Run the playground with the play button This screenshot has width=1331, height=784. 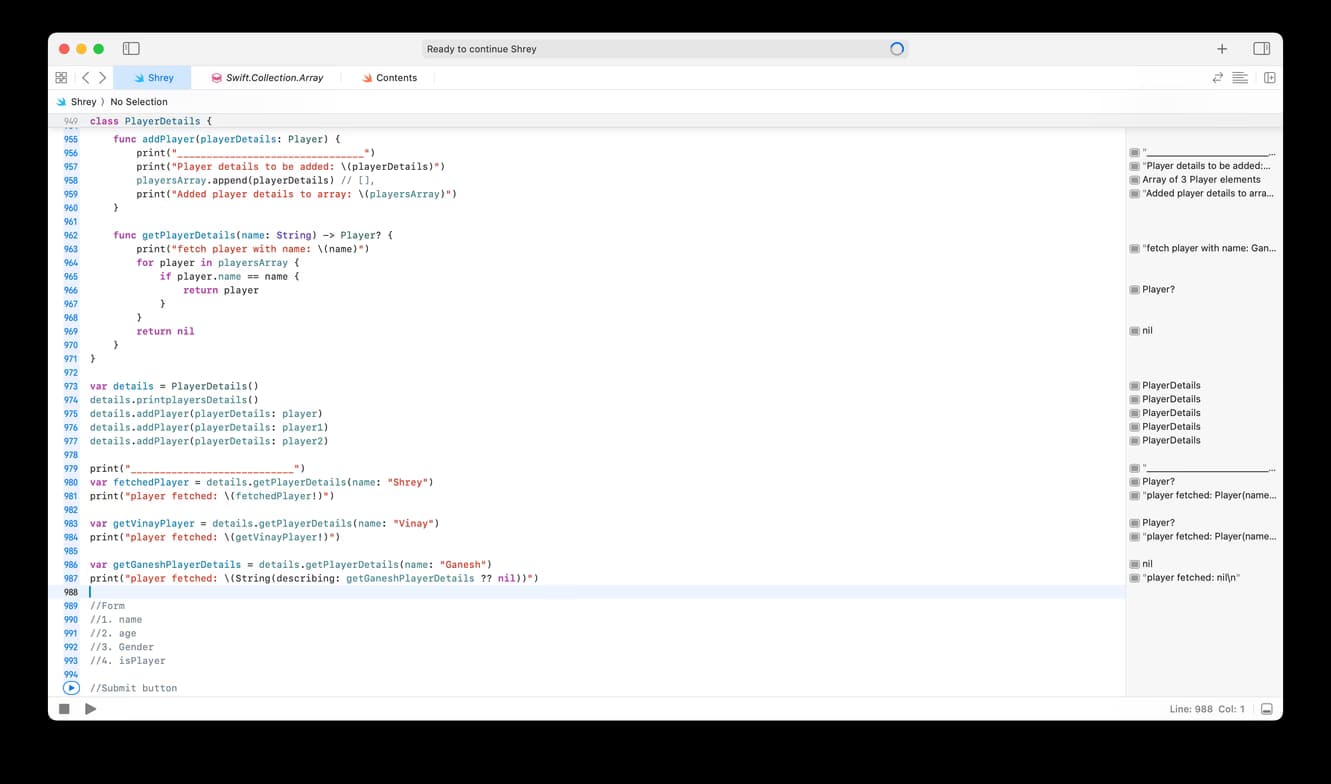90,708
